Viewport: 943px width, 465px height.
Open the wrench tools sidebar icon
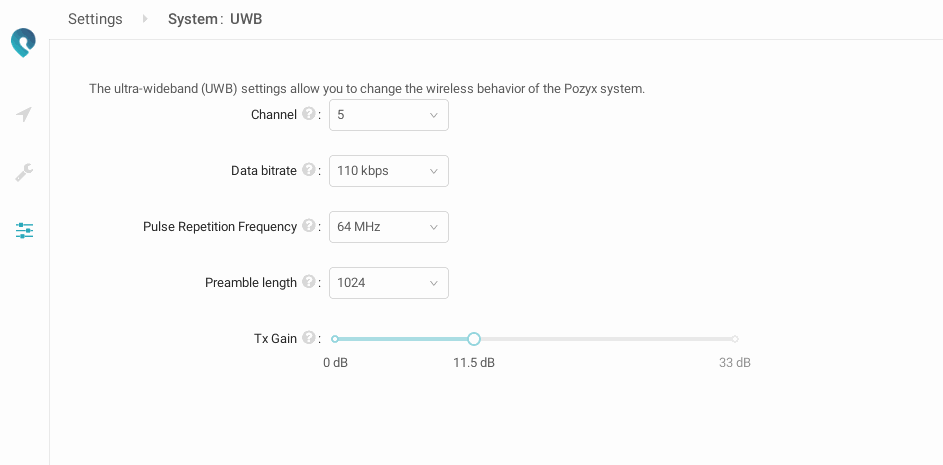tap(24, 173)
